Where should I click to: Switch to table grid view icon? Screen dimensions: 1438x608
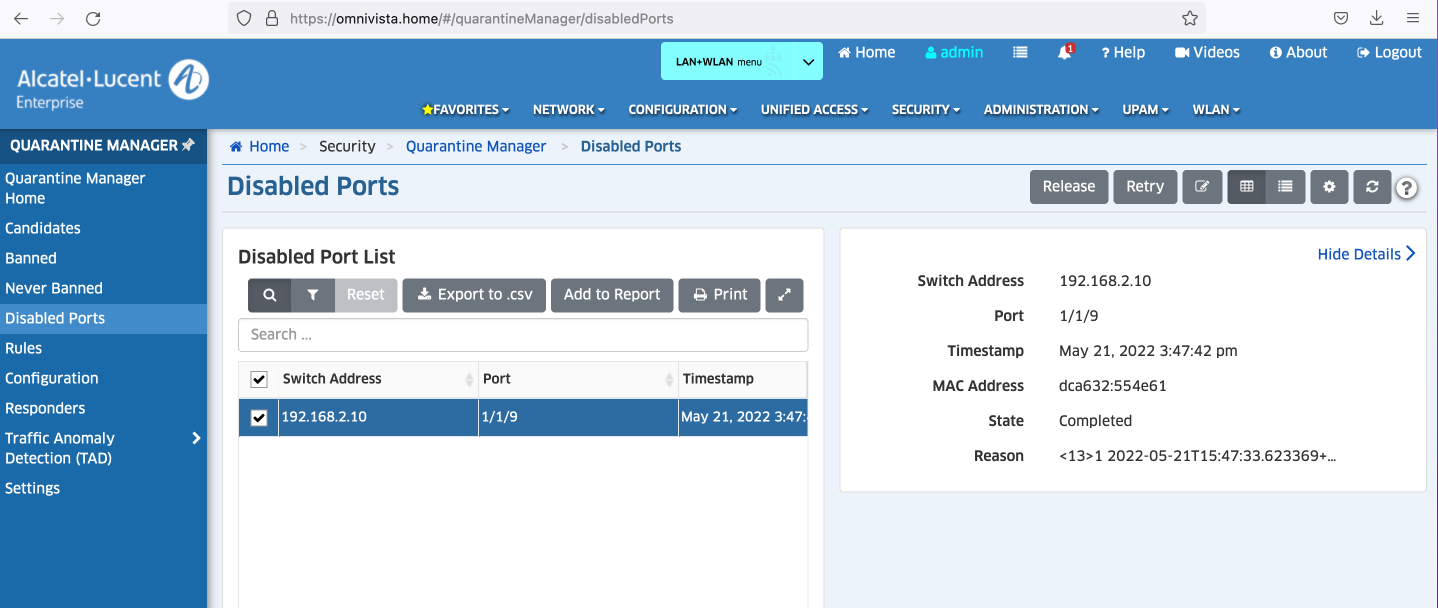(1246, 187)
